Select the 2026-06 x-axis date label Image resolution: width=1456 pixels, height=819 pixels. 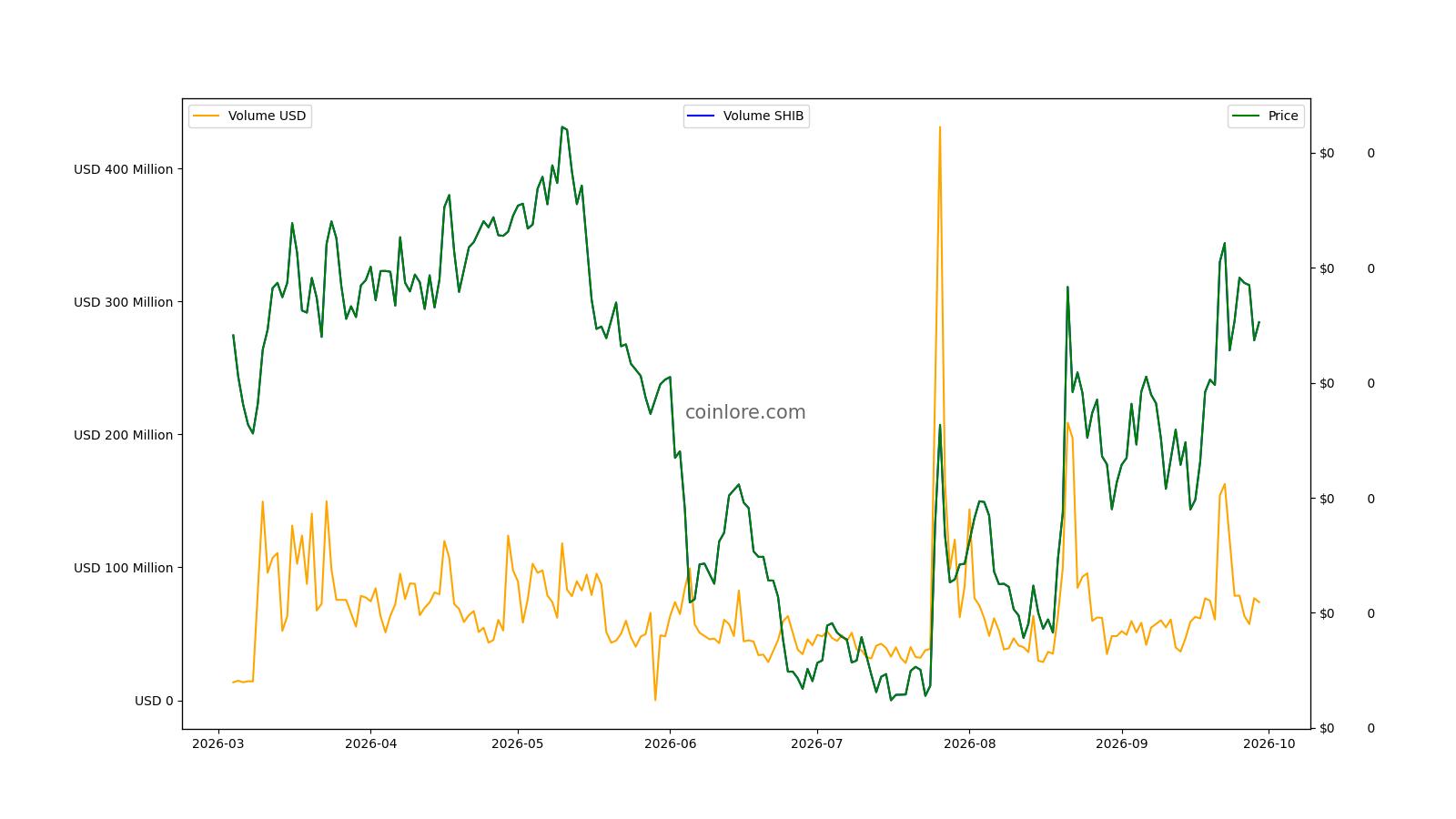point(670,743)
